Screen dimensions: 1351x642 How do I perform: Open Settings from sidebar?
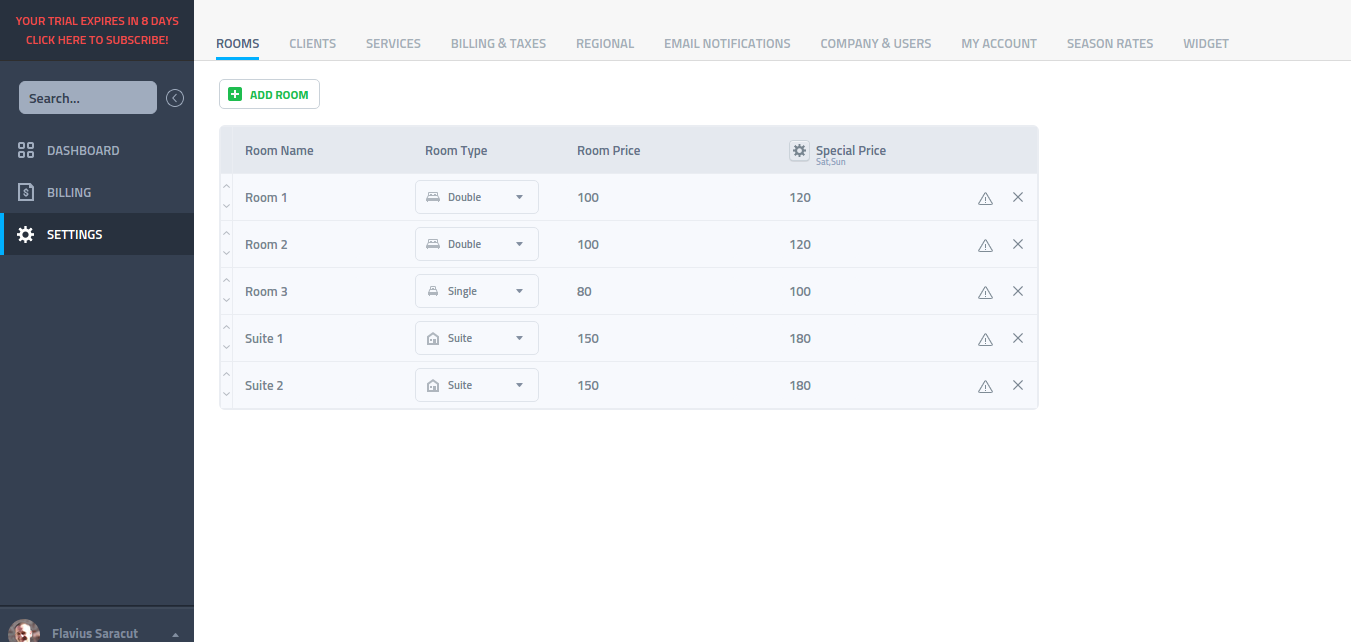[97, 234]
